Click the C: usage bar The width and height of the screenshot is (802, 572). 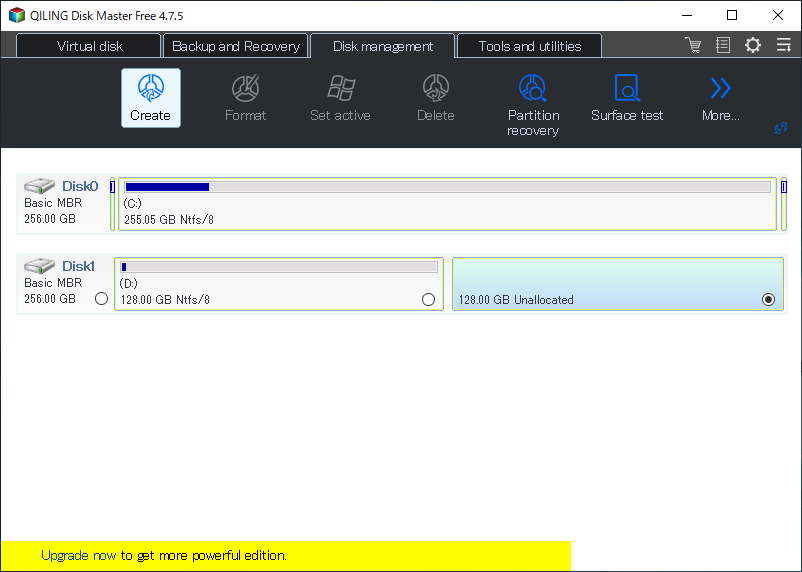tap(448, 187)
